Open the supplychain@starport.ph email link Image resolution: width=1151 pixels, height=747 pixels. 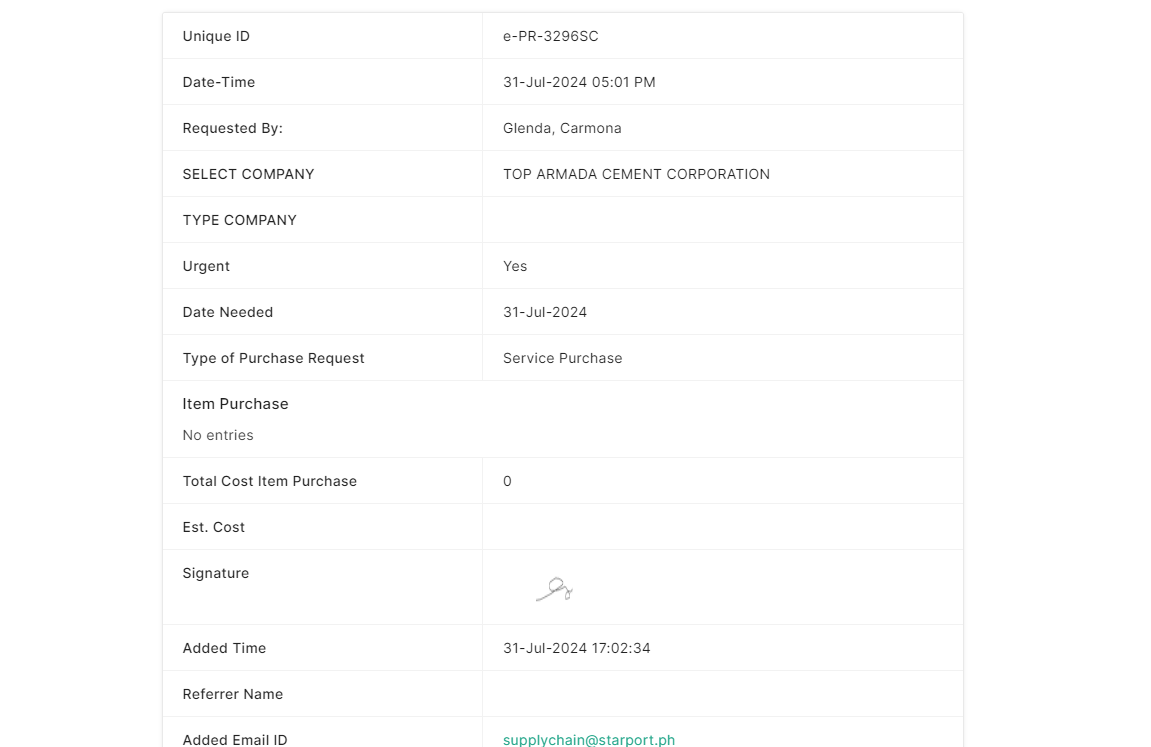point(589,740)
